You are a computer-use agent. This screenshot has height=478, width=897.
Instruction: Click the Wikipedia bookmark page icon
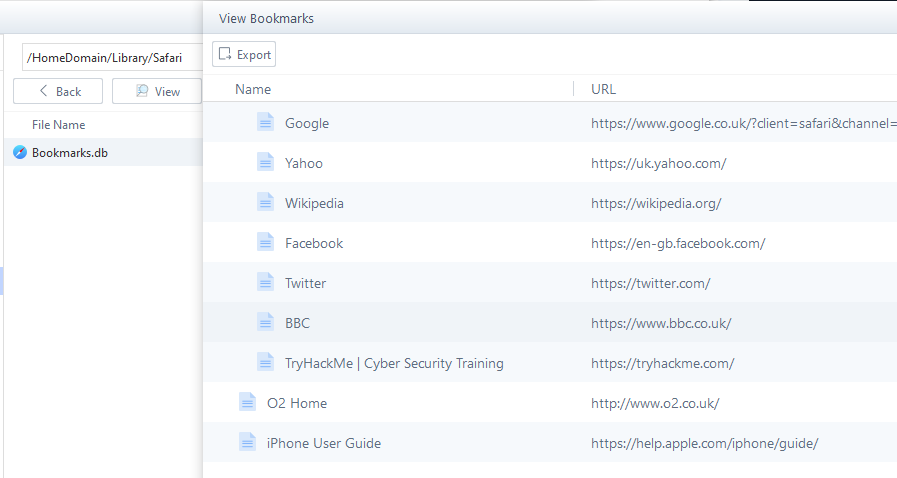pos(265,202)
